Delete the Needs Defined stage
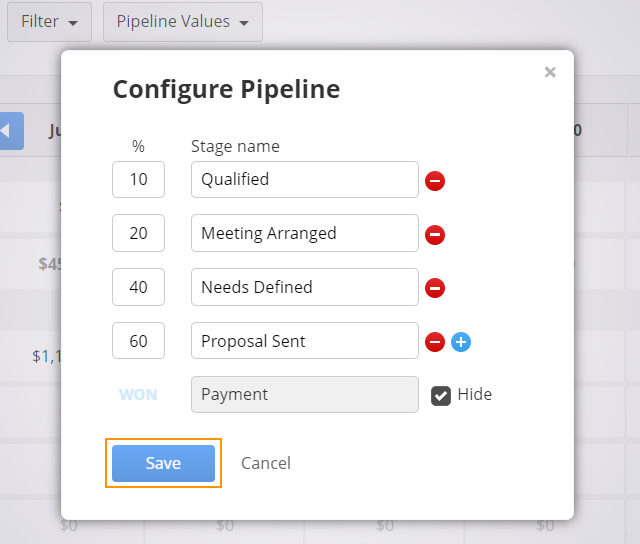 (x=435, y=288)
